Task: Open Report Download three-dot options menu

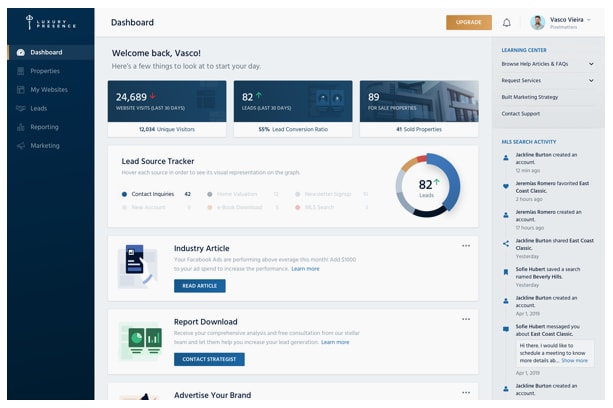Action: pos(466,319)
